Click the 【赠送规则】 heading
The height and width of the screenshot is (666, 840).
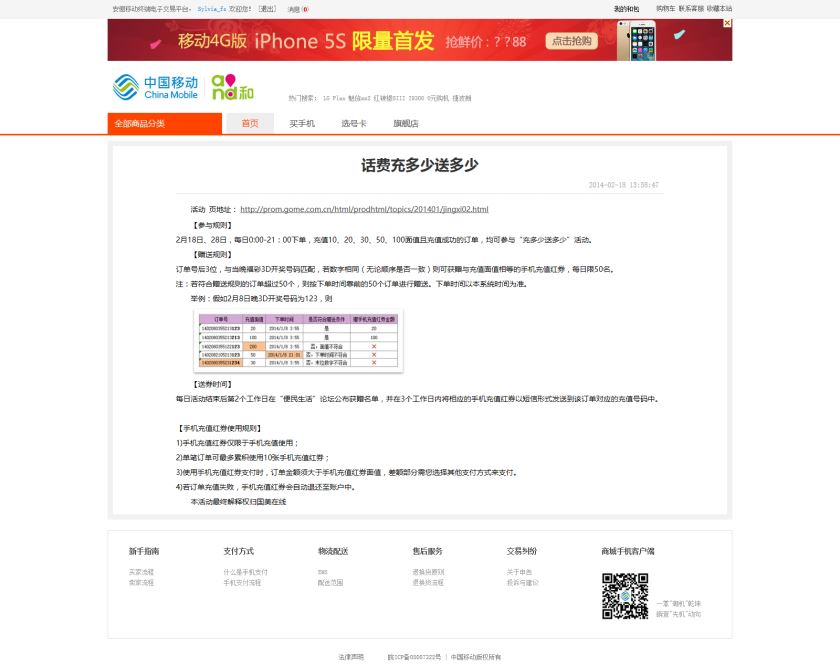[212, 255]
